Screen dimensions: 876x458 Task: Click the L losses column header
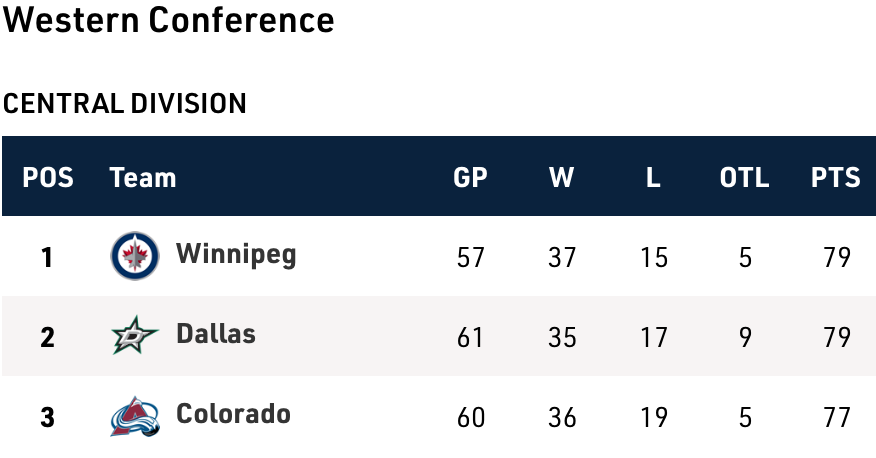653,178
